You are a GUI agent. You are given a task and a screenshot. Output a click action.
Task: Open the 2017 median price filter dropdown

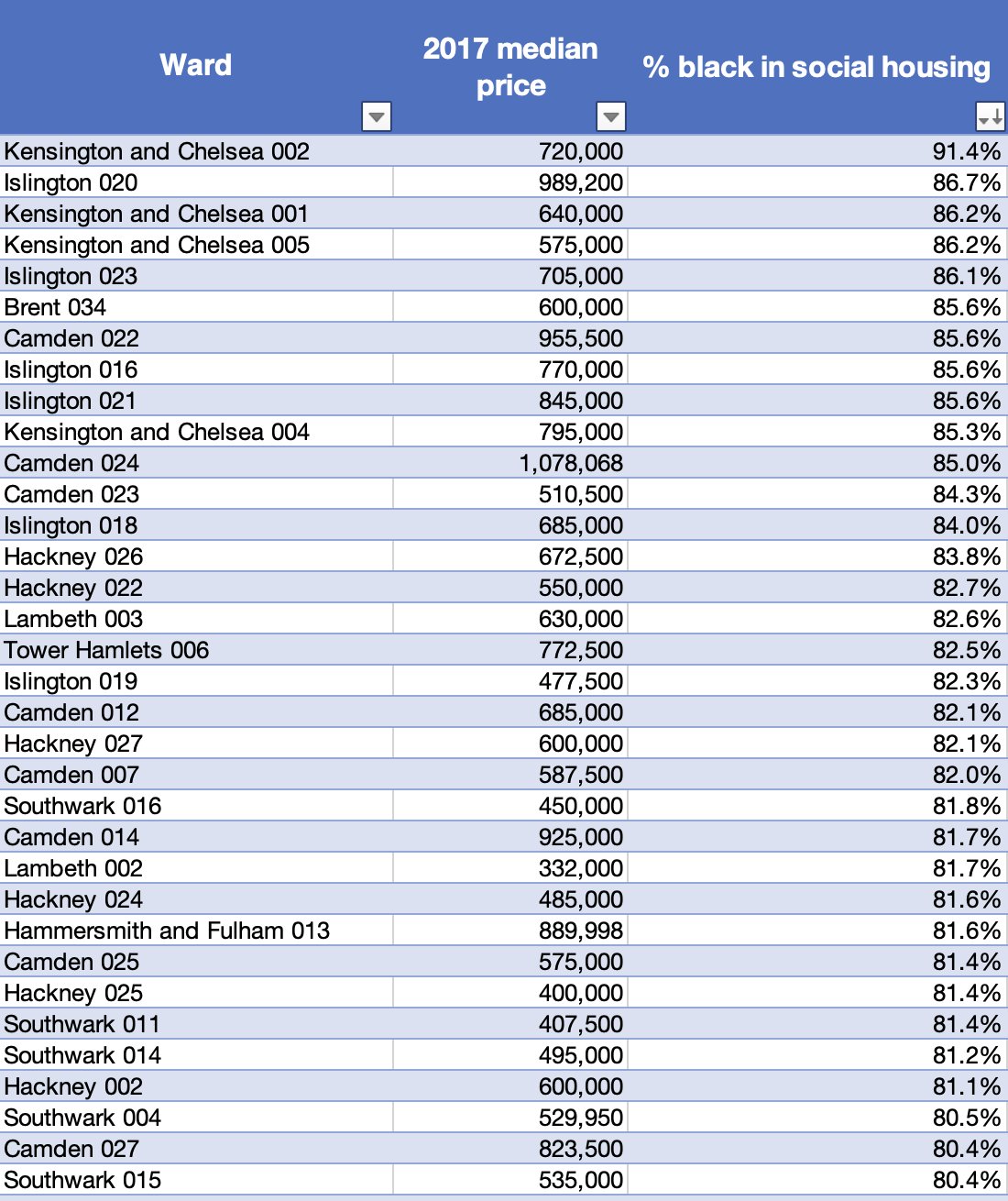[611, 116]
